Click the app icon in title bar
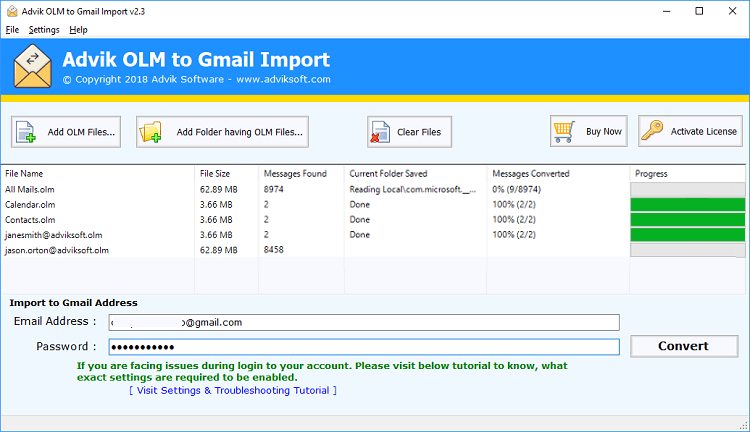 pos(12,11)
